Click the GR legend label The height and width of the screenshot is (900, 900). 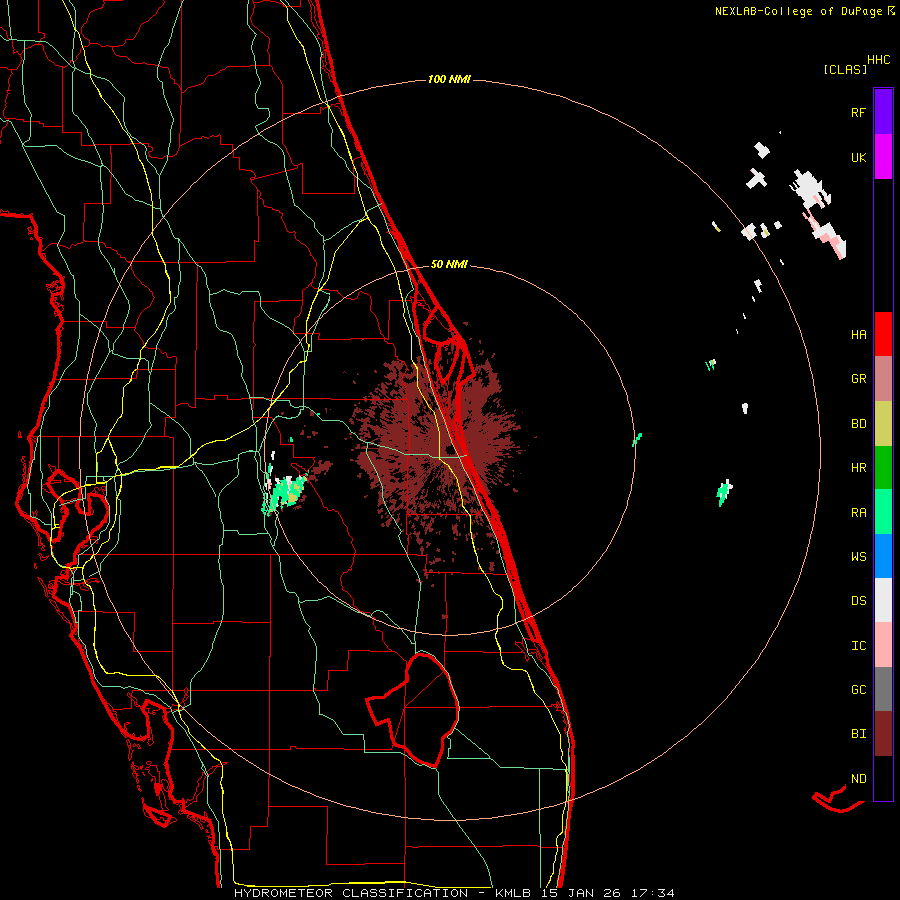(x=858, y=379)
